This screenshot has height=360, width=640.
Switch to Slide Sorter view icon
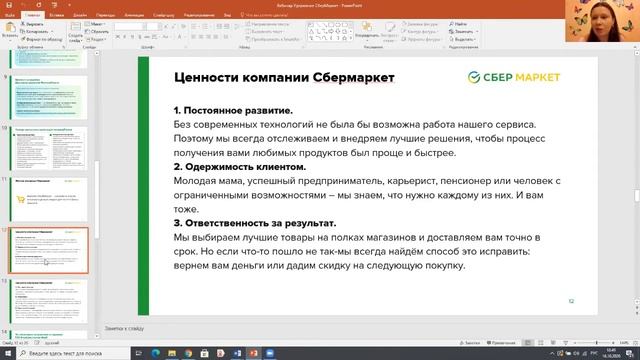coord(540,343)
